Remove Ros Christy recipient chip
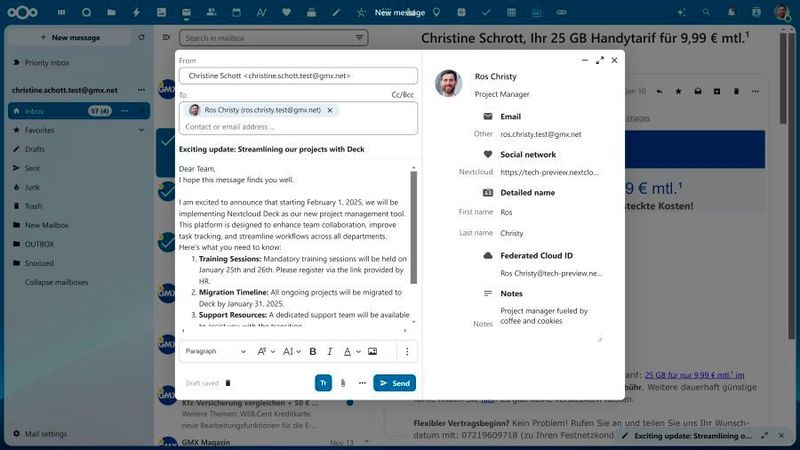 coord(330,110)
